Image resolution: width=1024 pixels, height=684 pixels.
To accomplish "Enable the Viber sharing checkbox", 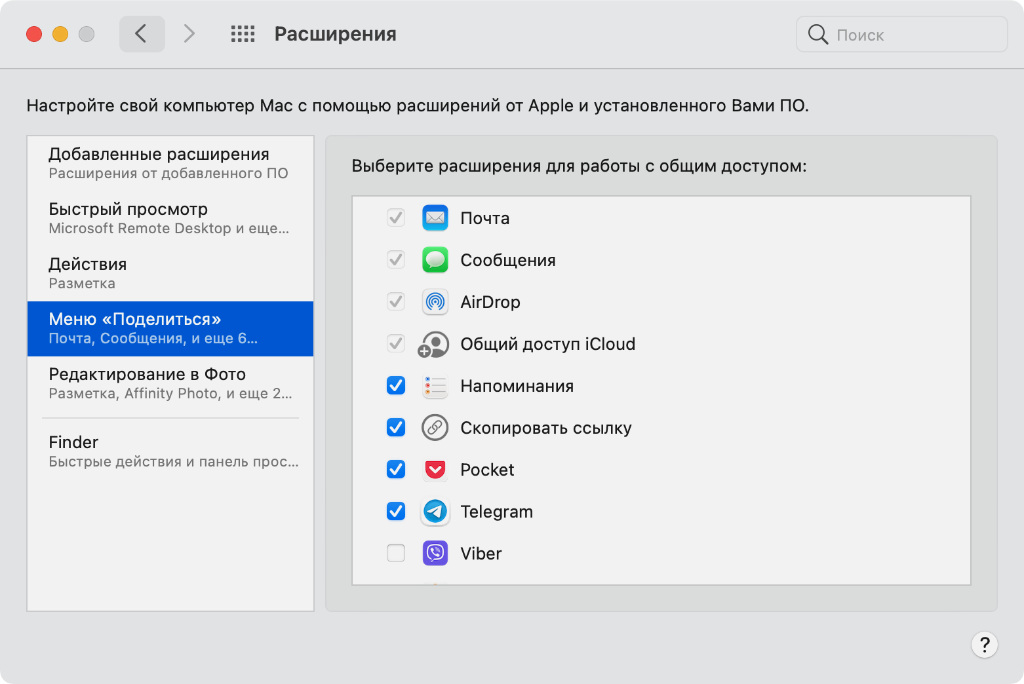I will click(x=396, y=554).
